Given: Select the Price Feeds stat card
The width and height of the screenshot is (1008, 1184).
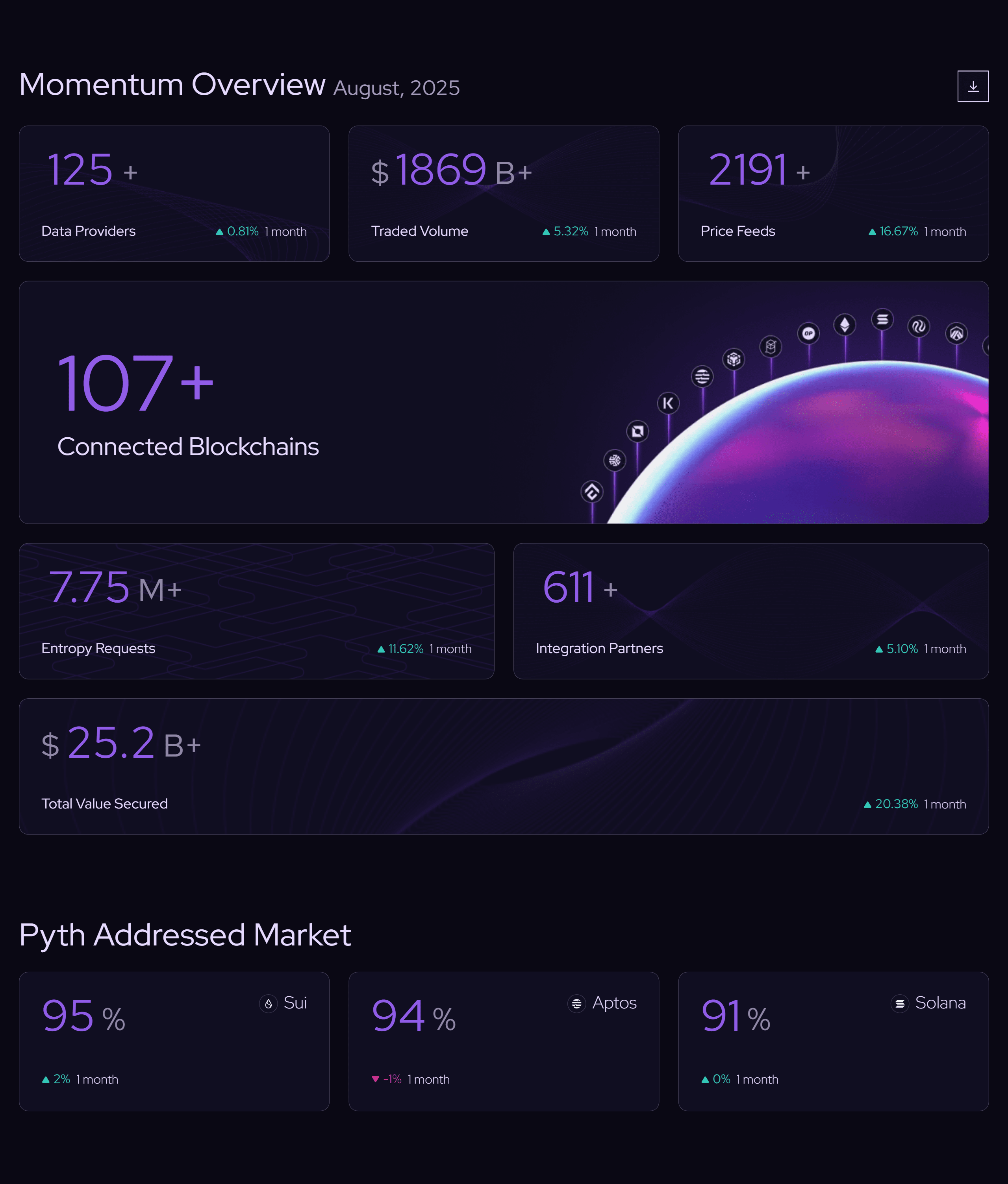Looking at the screenshot, I should click(833, 194).
